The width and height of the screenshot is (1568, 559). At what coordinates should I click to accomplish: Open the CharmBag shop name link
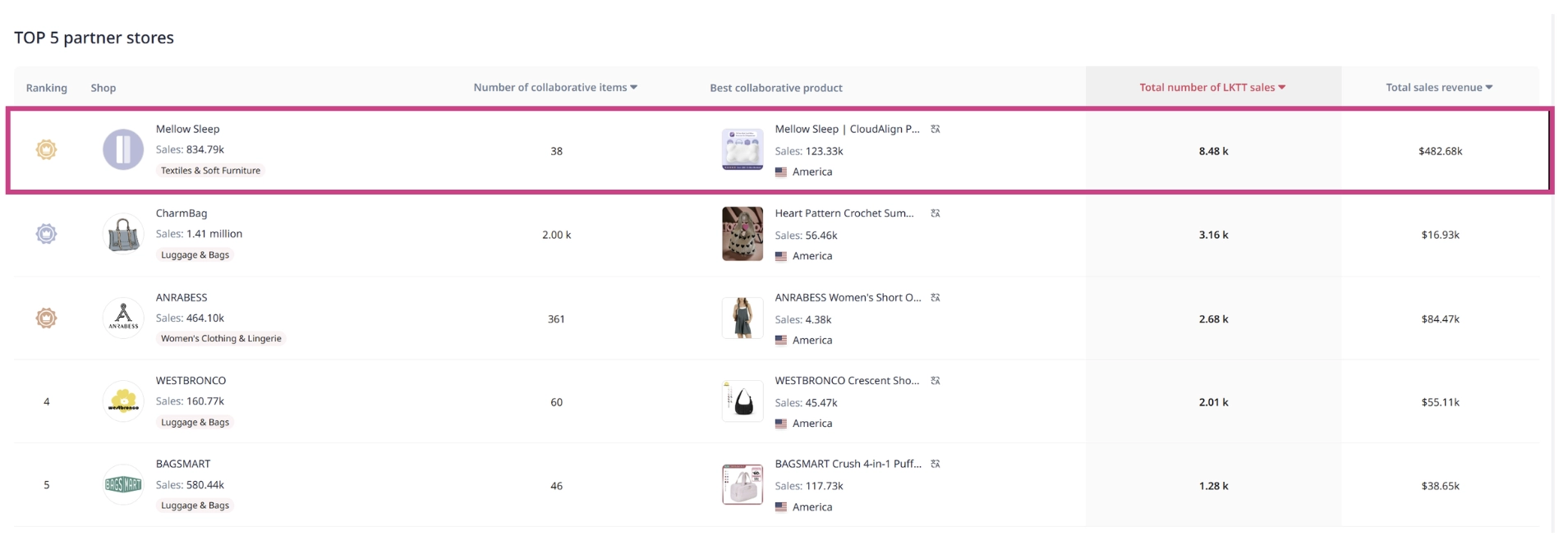pos(182,213)
